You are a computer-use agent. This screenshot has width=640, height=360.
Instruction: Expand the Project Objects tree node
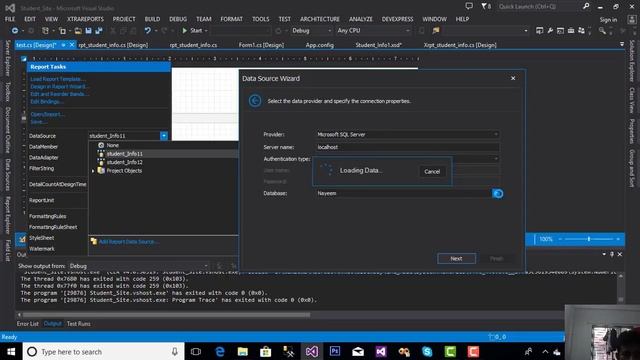tap(93, 171)
